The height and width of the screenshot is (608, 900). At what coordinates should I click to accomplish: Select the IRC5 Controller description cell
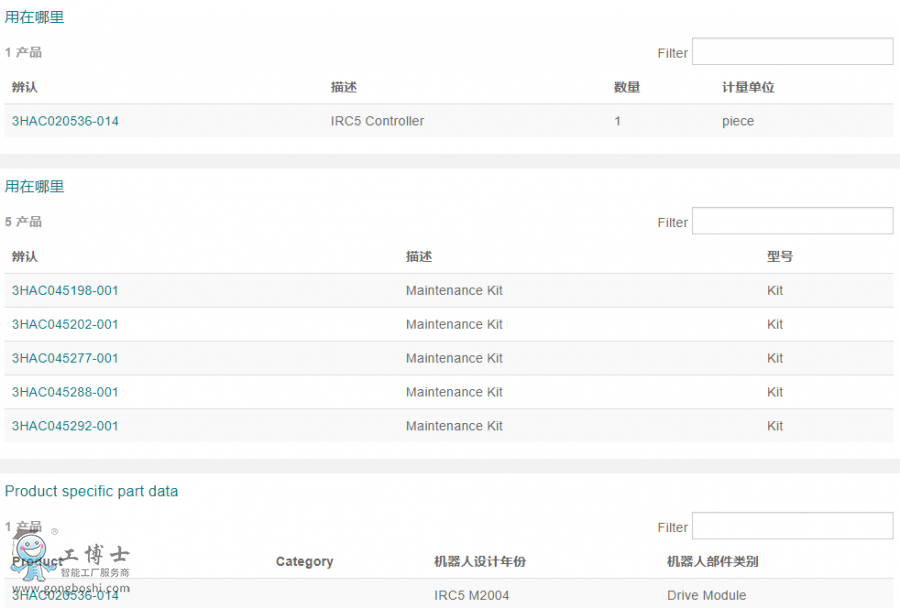377,121
